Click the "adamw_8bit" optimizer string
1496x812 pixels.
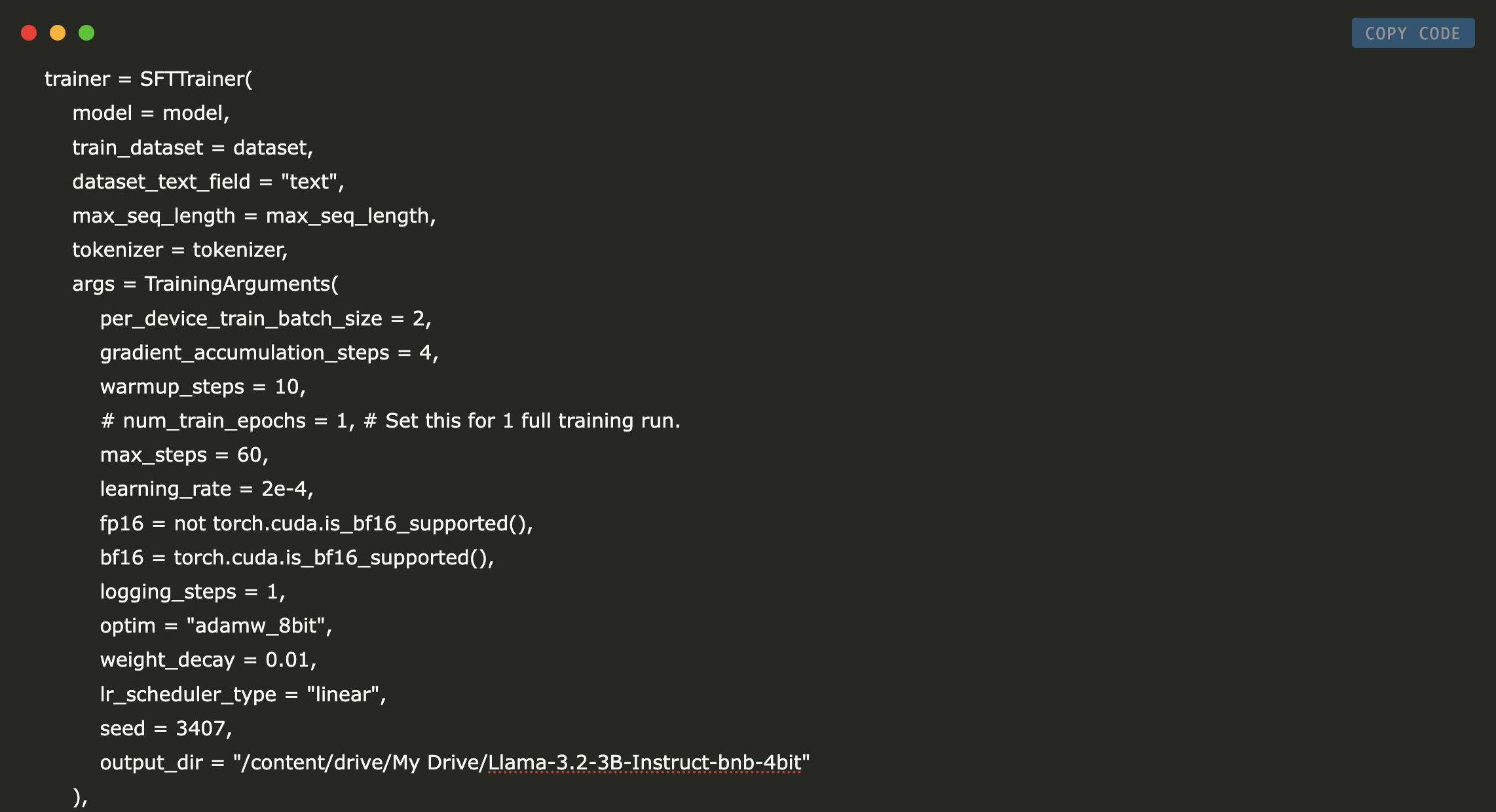click(255, 626)
